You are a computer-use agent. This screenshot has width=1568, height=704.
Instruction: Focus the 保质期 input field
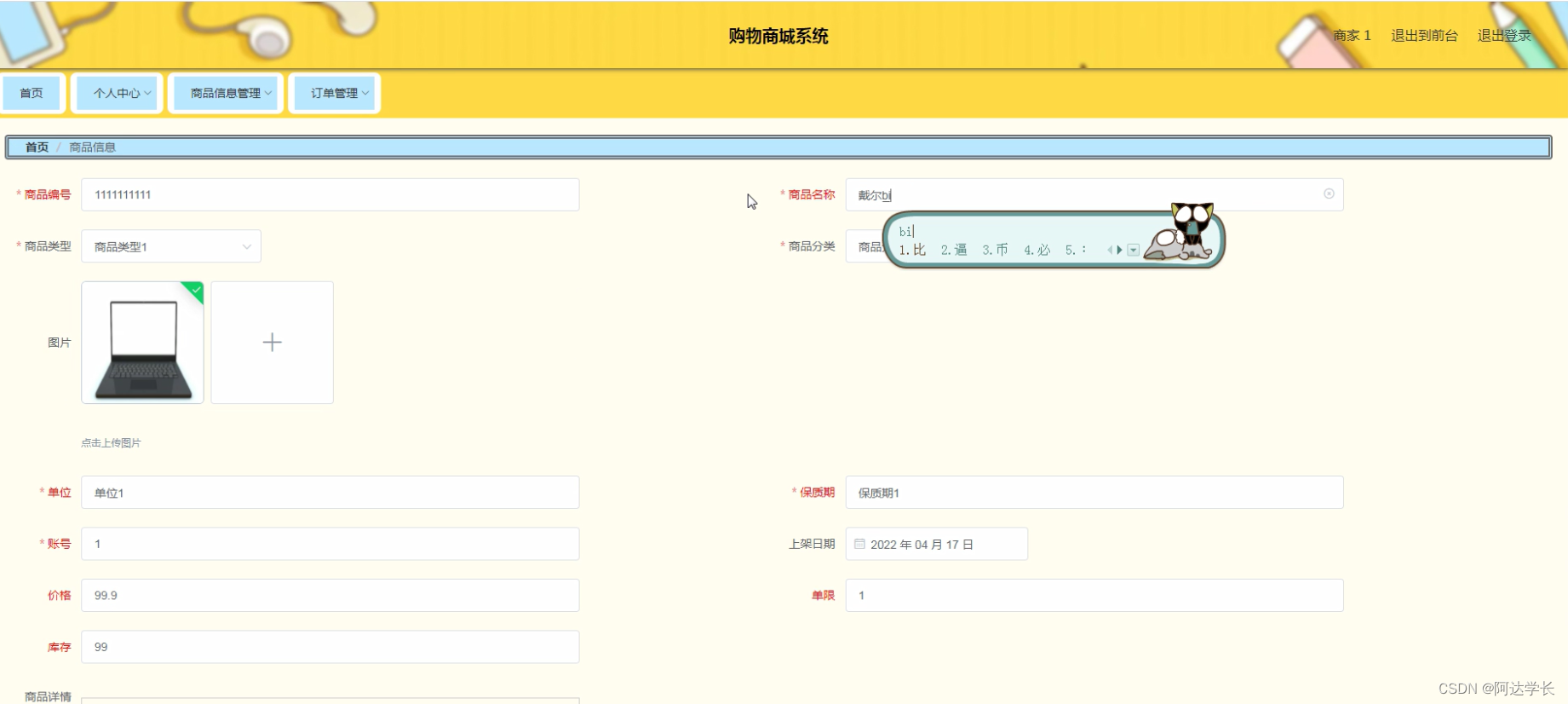pyautogui.click(x=1094, y=493)
